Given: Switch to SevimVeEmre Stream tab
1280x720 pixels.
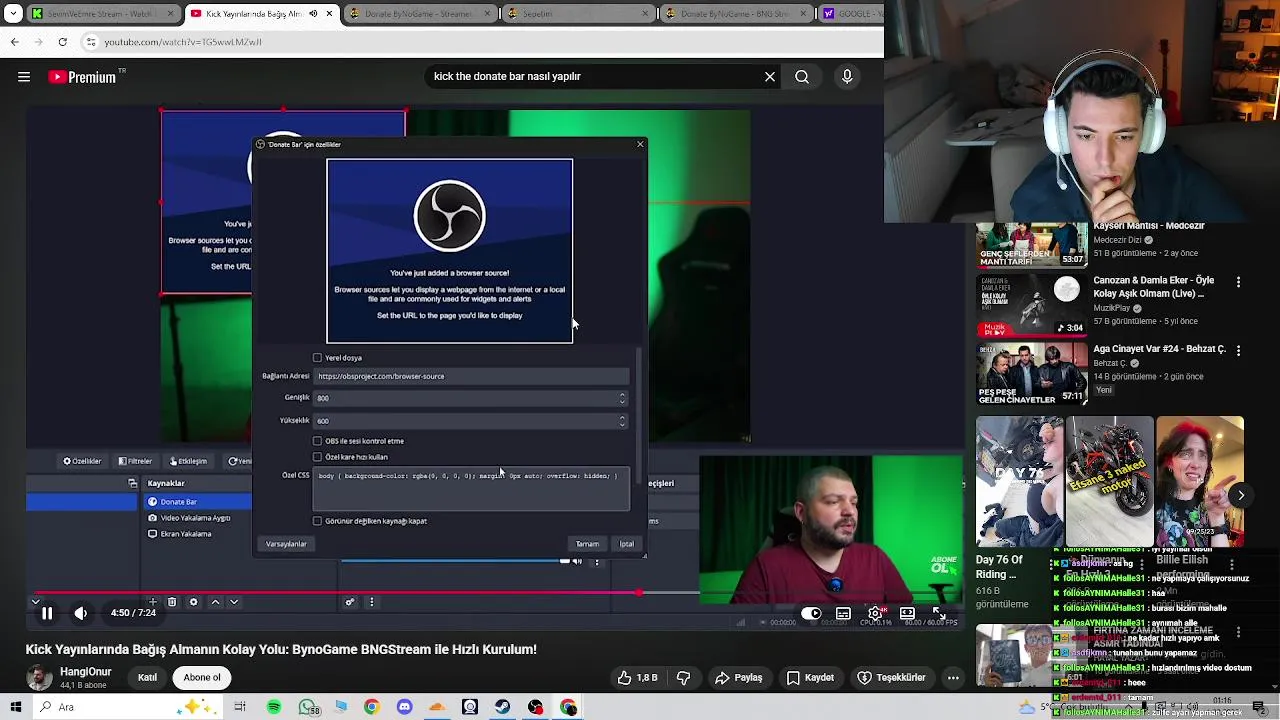Looking at the screenshot, I should click(103, 14).
